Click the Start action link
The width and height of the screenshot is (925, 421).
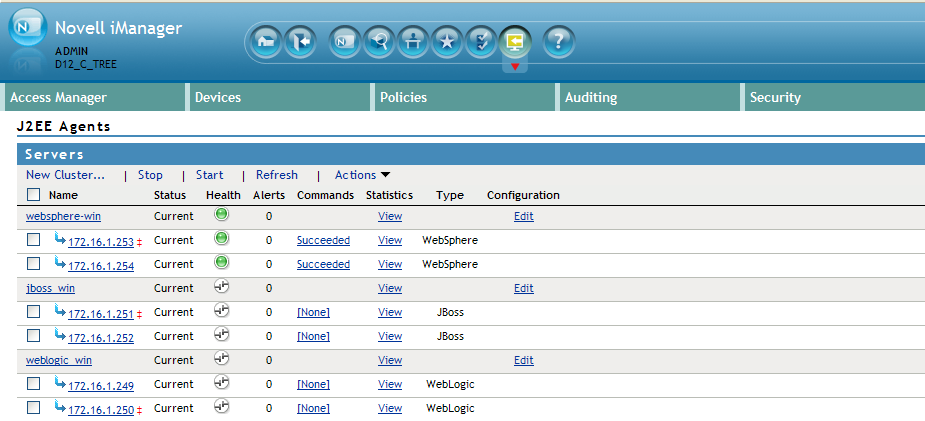(209, 175)
